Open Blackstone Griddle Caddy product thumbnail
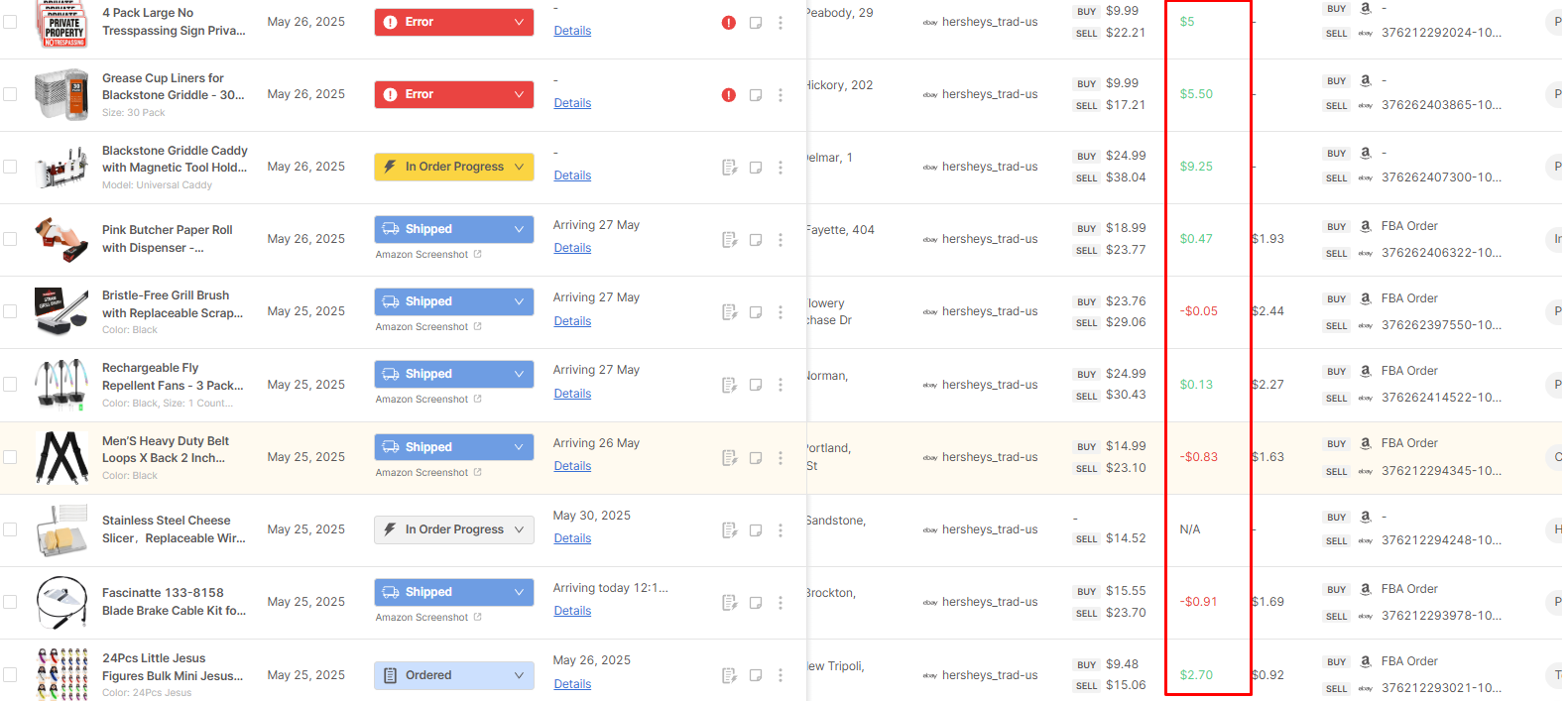The image size is (1568, 701). tap(61, 168)
